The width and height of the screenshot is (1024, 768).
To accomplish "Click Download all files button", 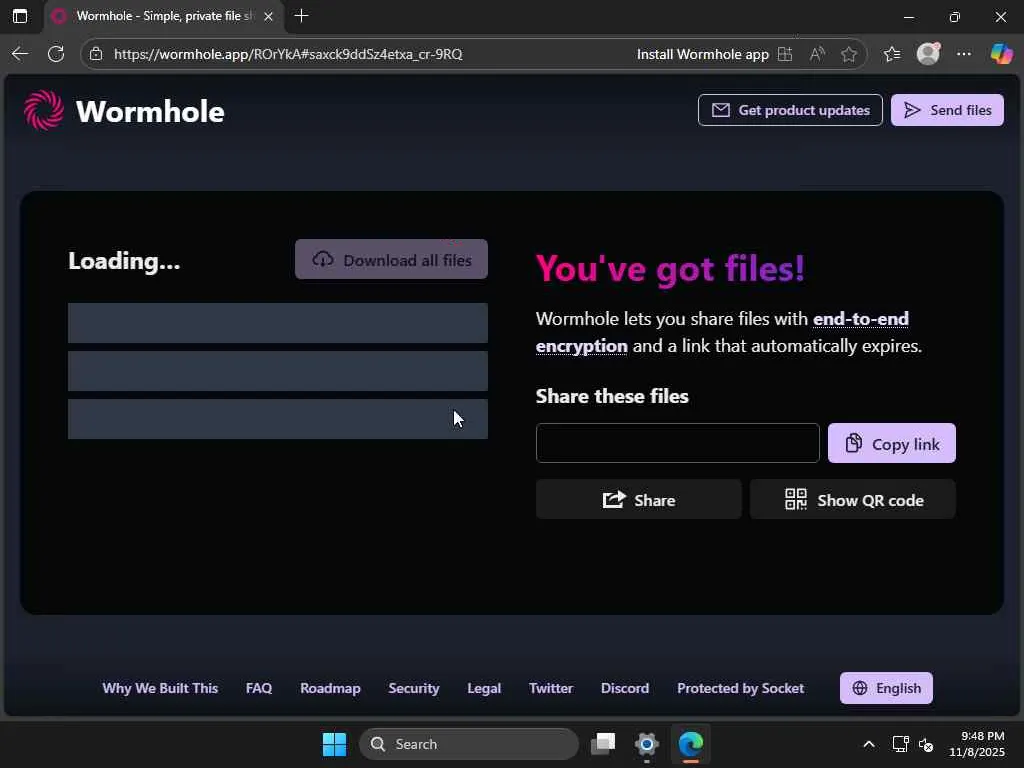I will (391, 260).
